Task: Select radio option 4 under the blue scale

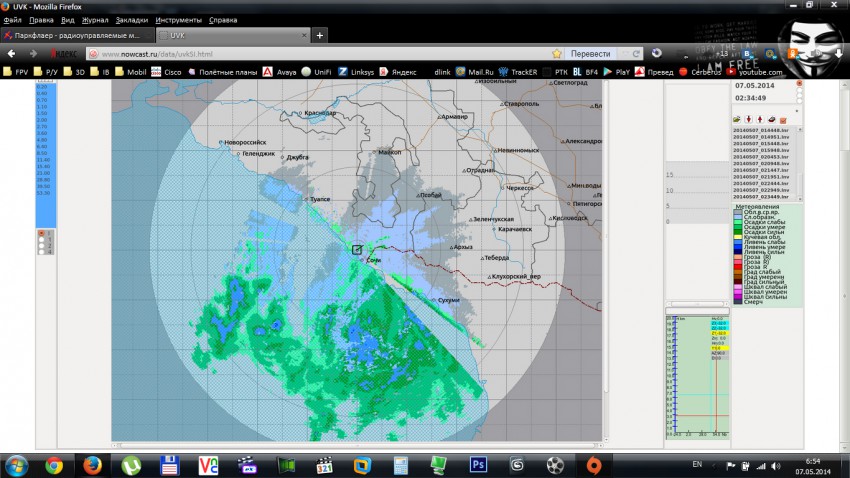Action: [40, 251]
